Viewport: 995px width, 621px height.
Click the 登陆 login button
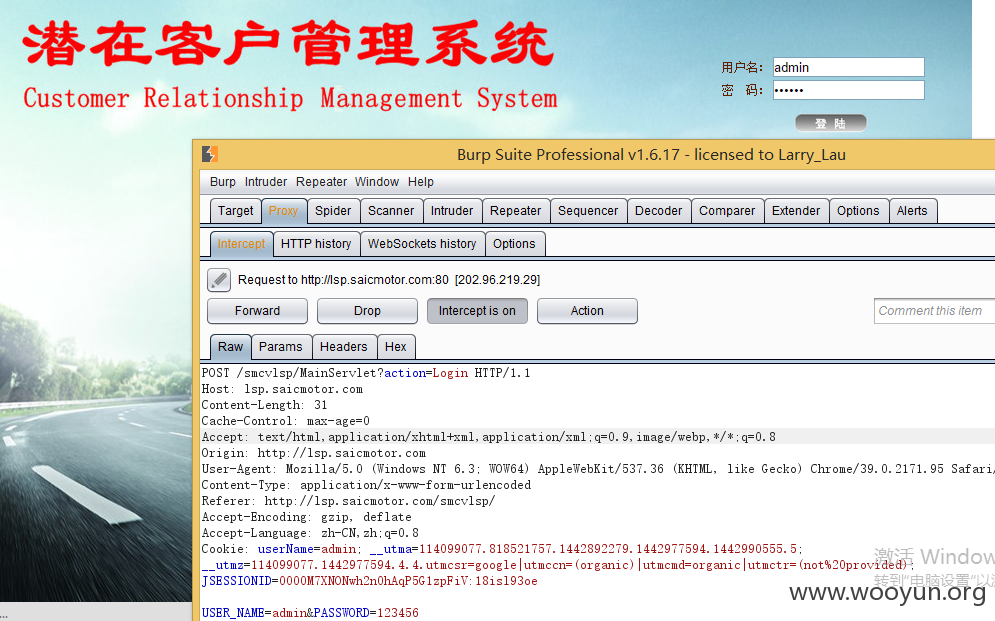(831, 123)
